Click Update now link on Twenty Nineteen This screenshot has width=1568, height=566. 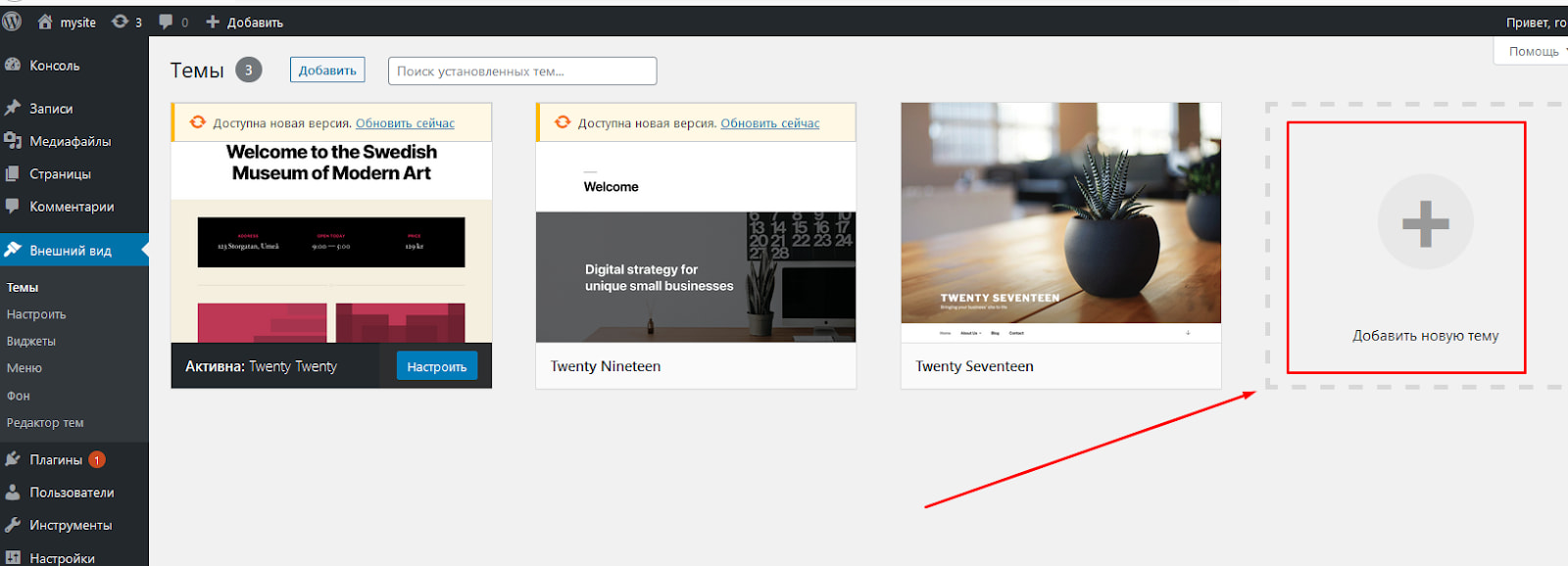click(x=769, y=123)
